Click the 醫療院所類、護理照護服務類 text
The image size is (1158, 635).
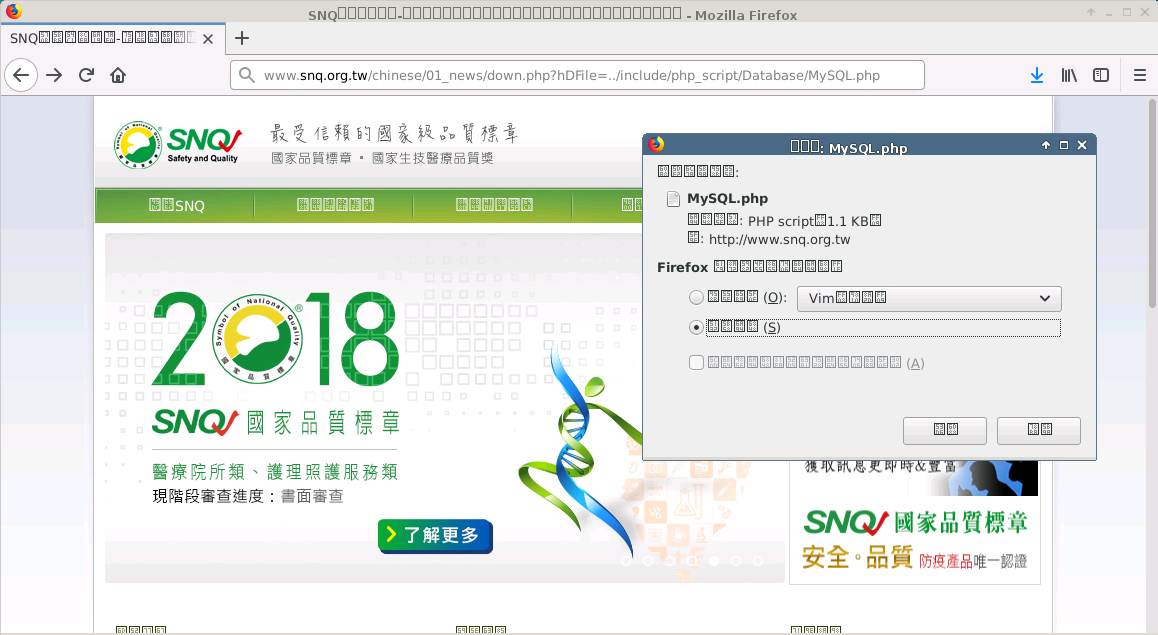[275, 472]
